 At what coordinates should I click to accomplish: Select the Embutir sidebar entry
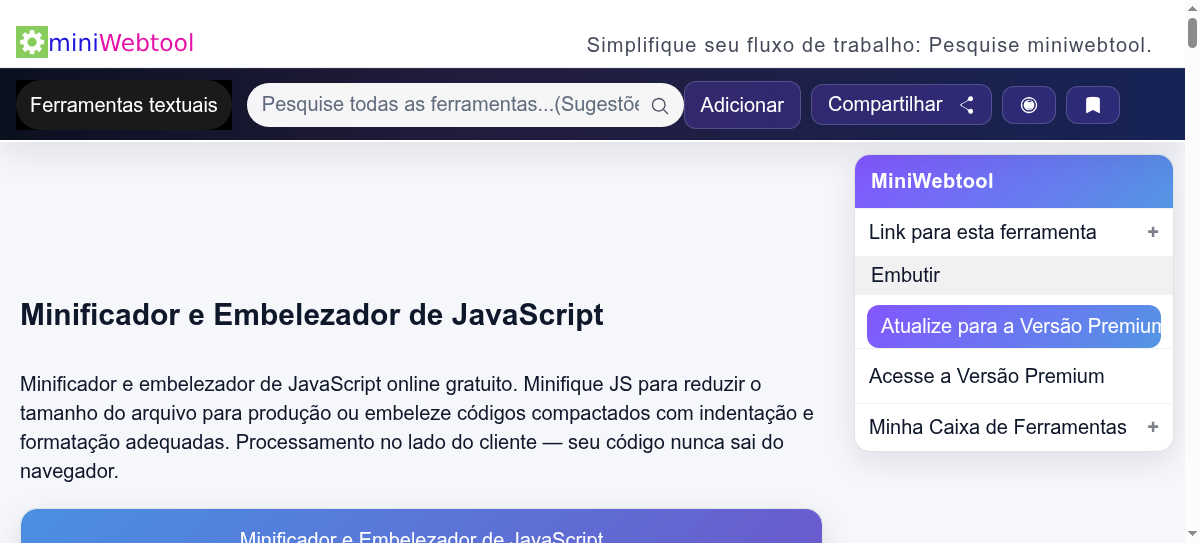[x=1014, y=275]
